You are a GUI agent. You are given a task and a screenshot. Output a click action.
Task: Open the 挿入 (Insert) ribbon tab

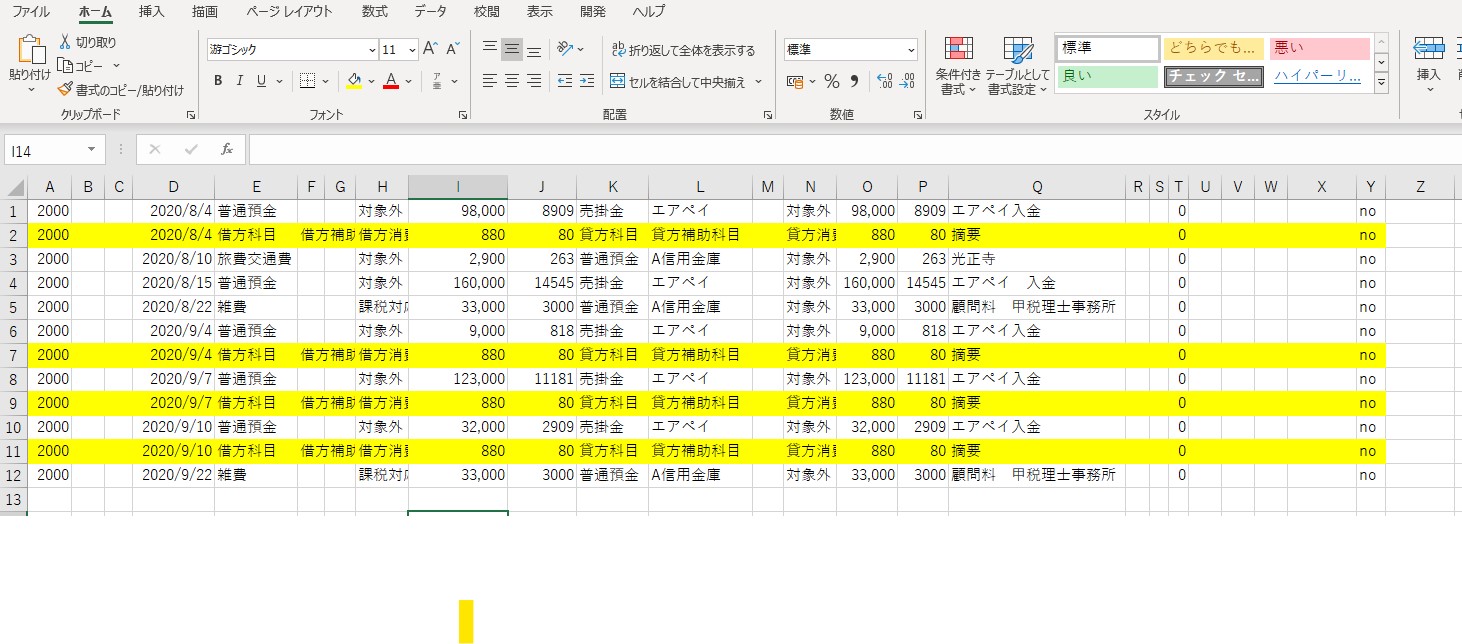click(x=152, y=12)
